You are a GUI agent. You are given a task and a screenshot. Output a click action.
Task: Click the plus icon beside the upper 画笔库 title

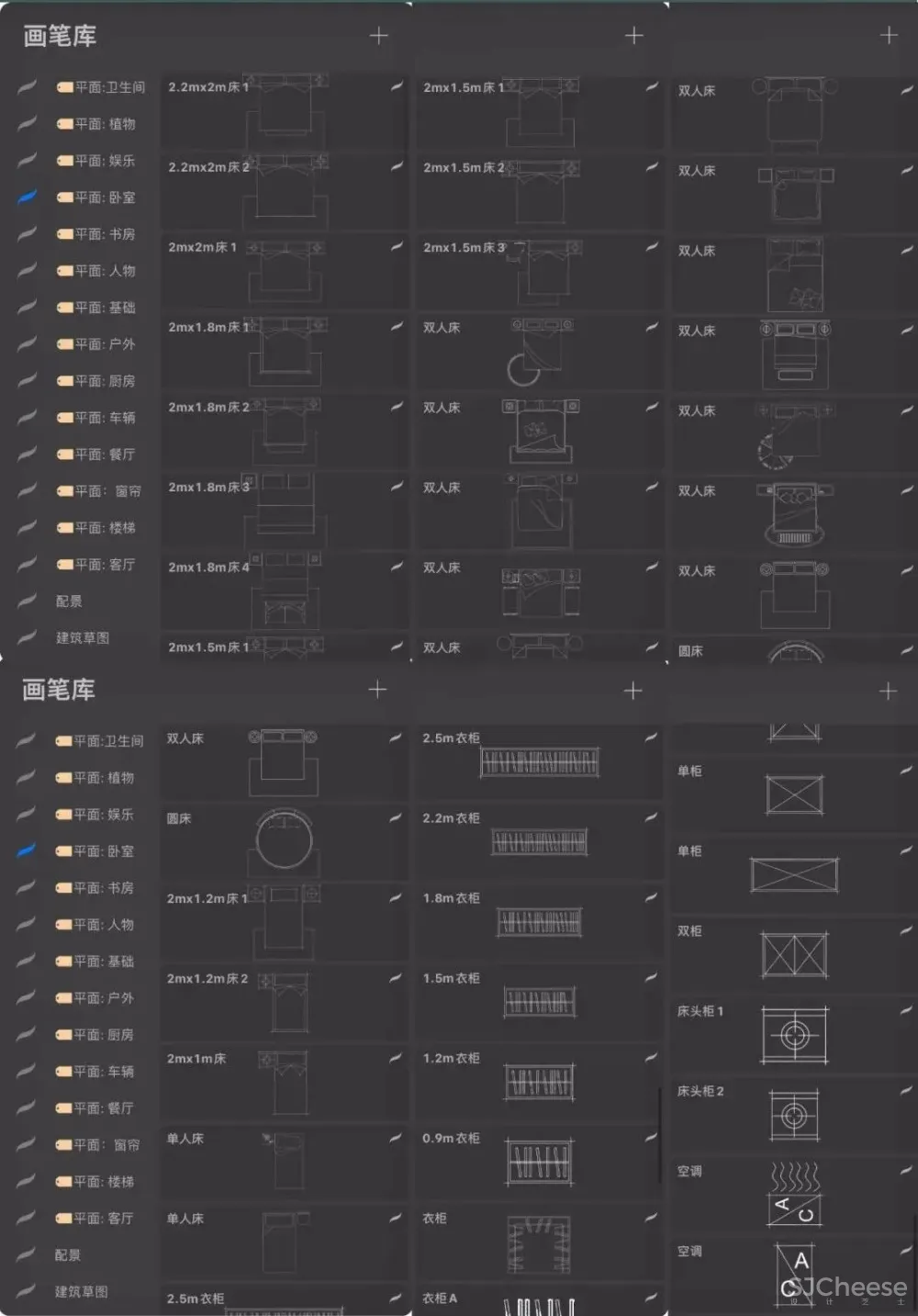[378, 36]
